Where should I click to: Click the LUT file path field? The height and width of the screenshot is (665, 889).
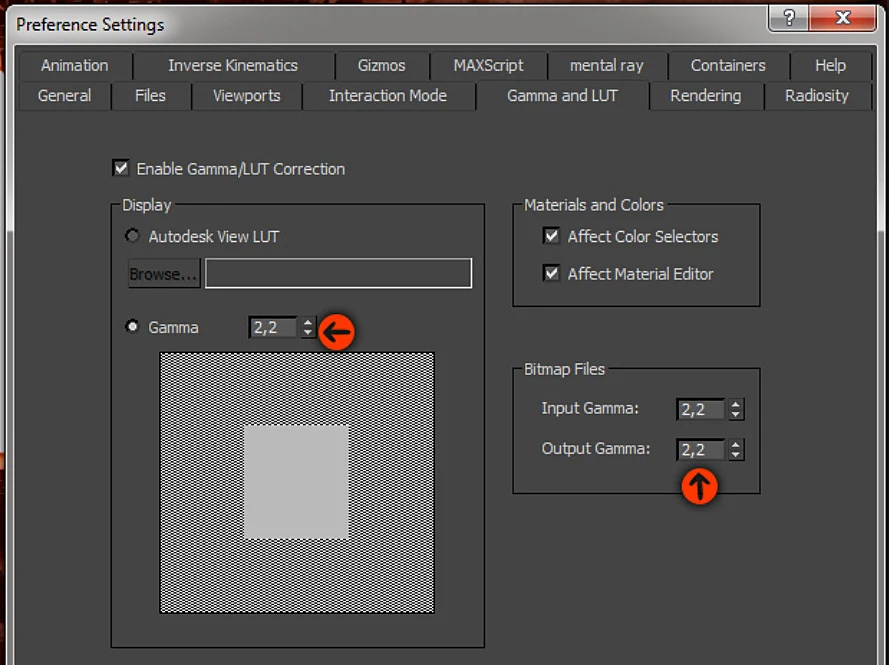[x=338, y=273]
